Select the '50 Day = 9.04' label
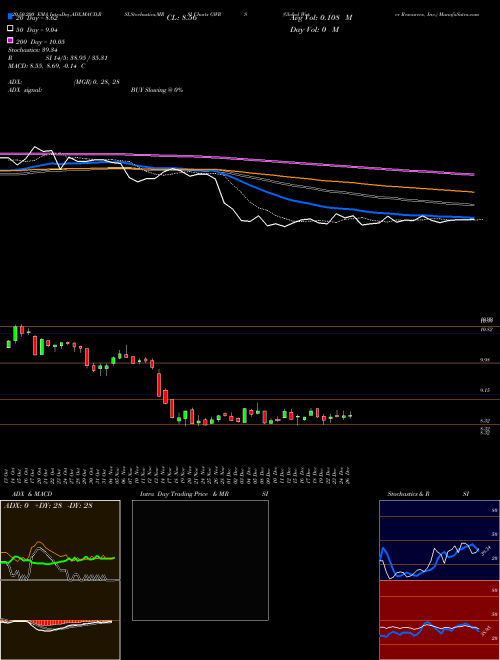 [x=36, y=30]
